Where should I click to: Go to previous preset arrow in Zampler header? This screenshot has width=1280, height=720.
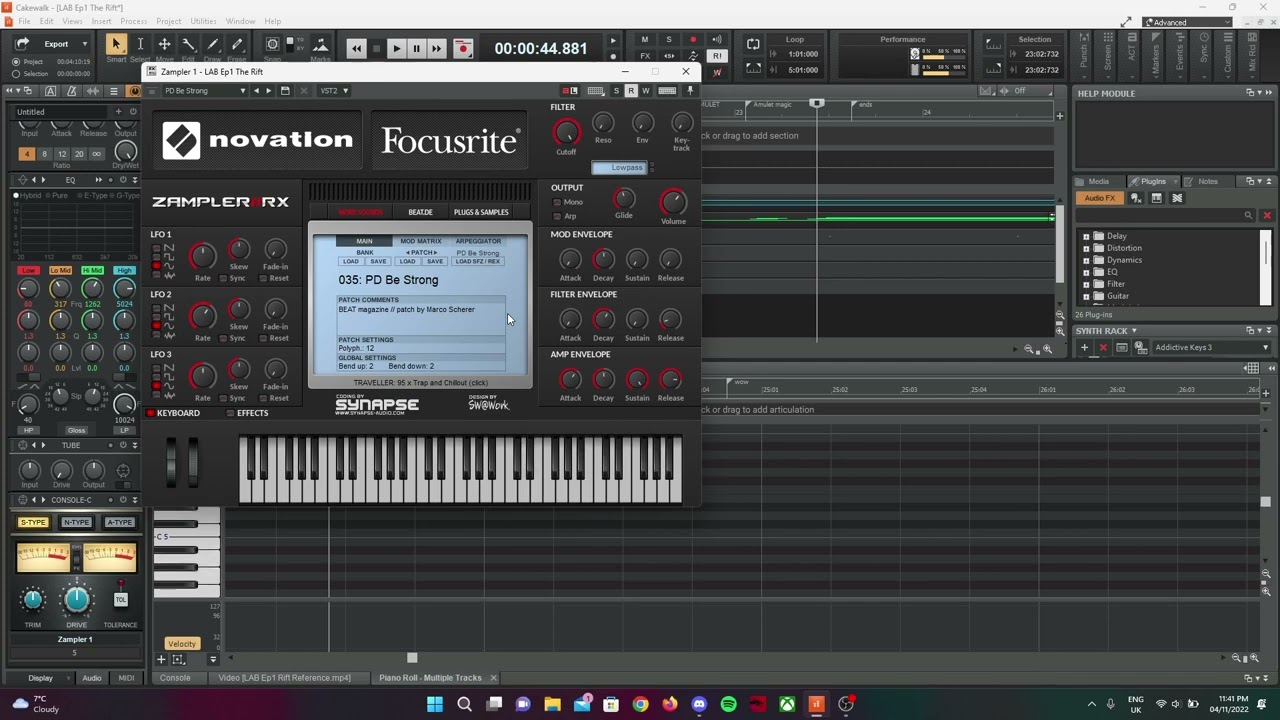[x=256, y=91]
